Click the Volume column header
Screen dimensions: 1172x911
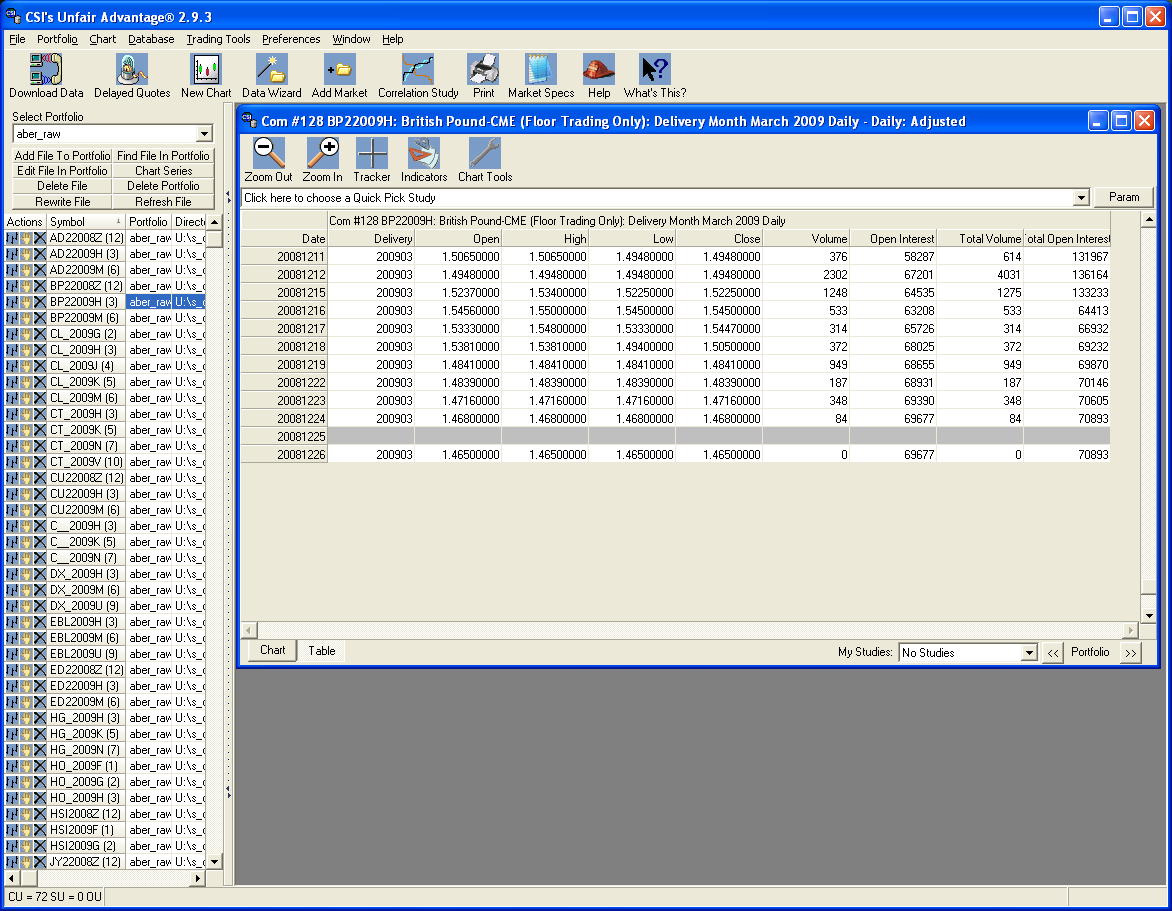806,238
